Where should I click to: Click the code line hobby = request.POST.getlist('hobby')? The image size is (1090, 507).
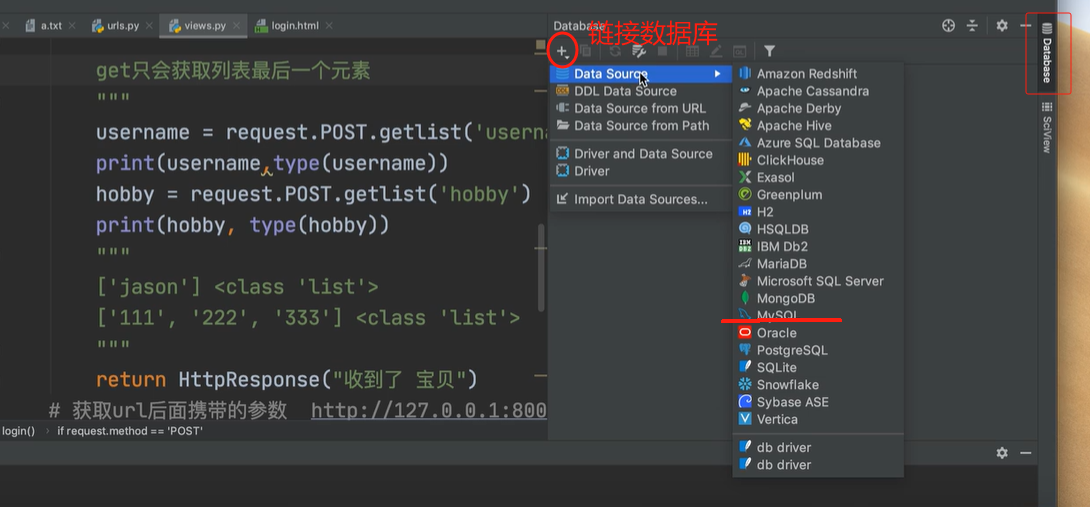(313, 194)
